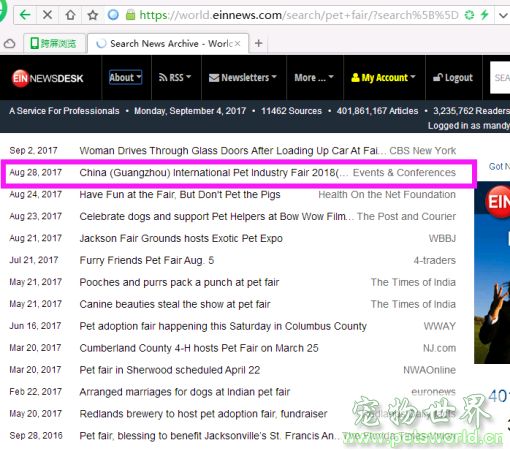Open the RSS dropdown menu
The height and width of the screenshot is (451, 510).
pyautogui.click(x=175, y=77)
